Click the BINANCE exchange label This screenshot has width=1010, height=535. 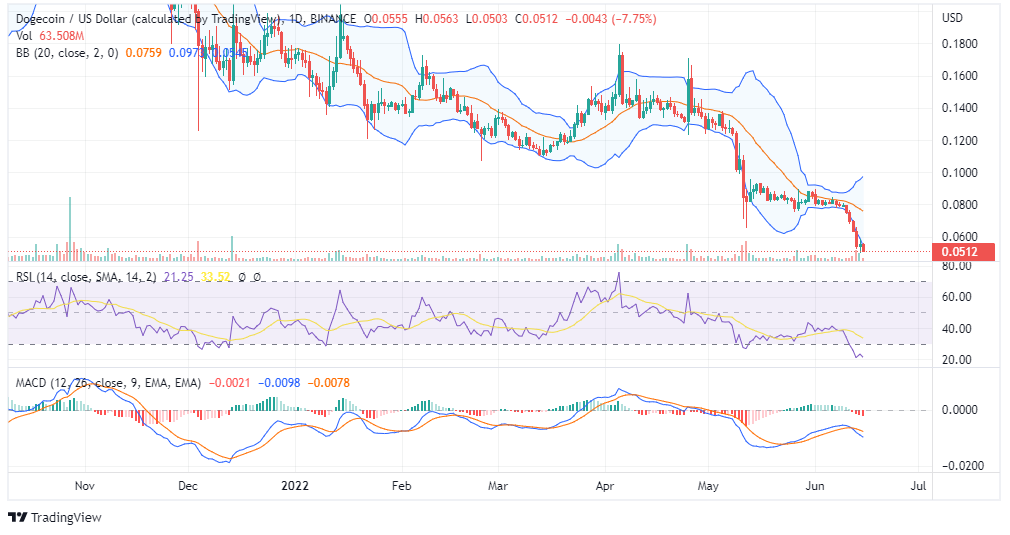pyautogui.click(x=334, y=19)
